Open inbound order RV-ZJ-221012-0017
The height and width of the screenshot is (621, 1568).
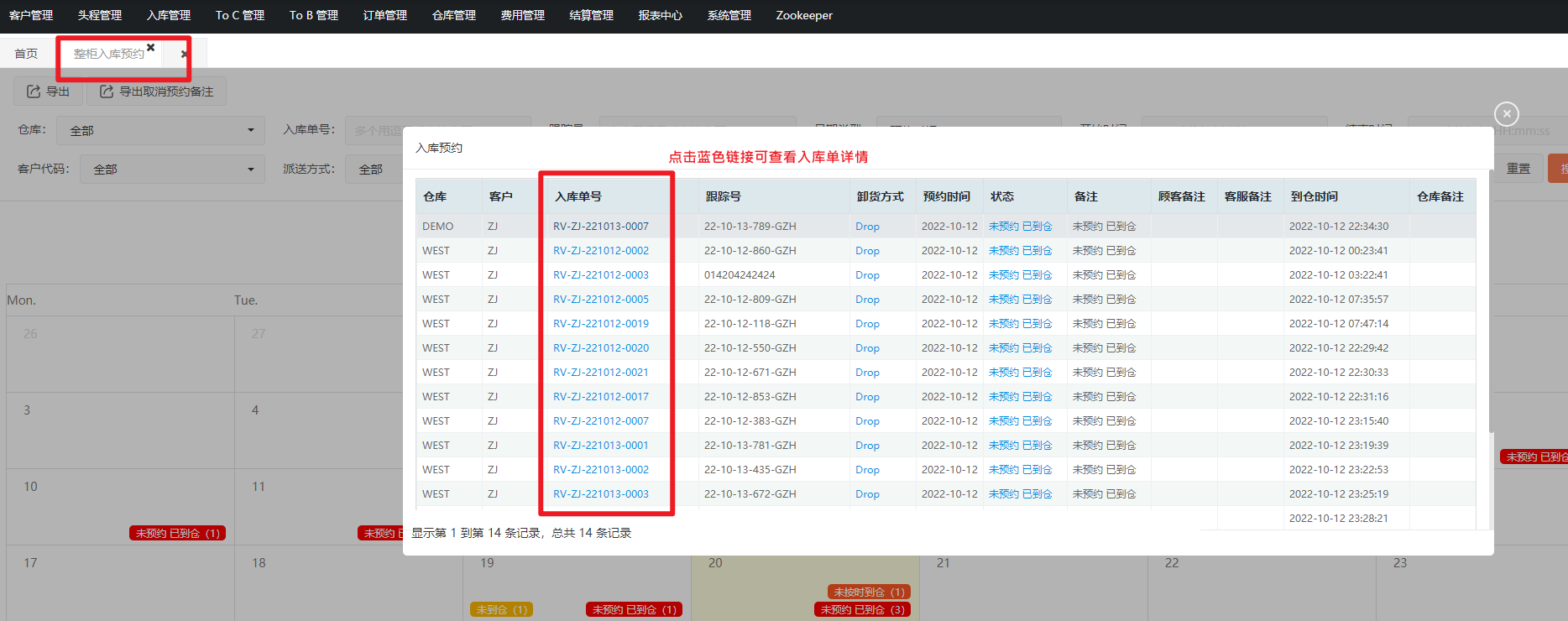click(601, 397)
